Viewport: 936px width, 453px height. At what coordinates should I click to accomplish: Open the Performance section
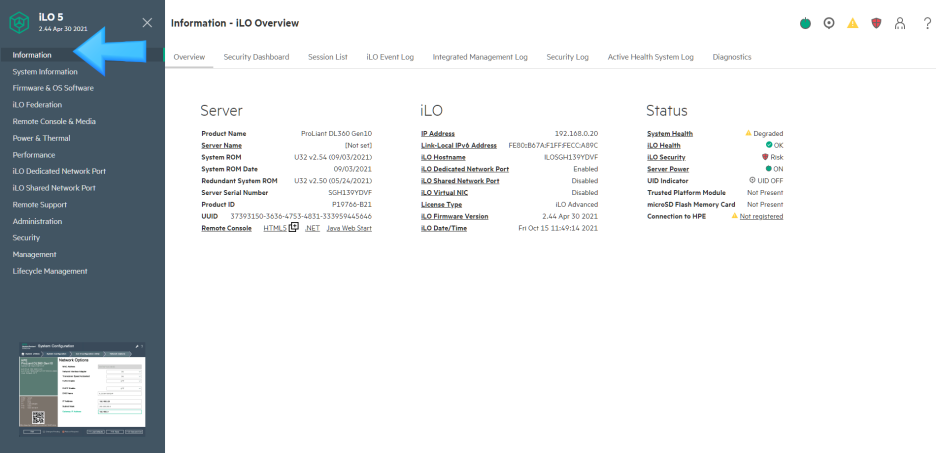click(x=33, y=155)
